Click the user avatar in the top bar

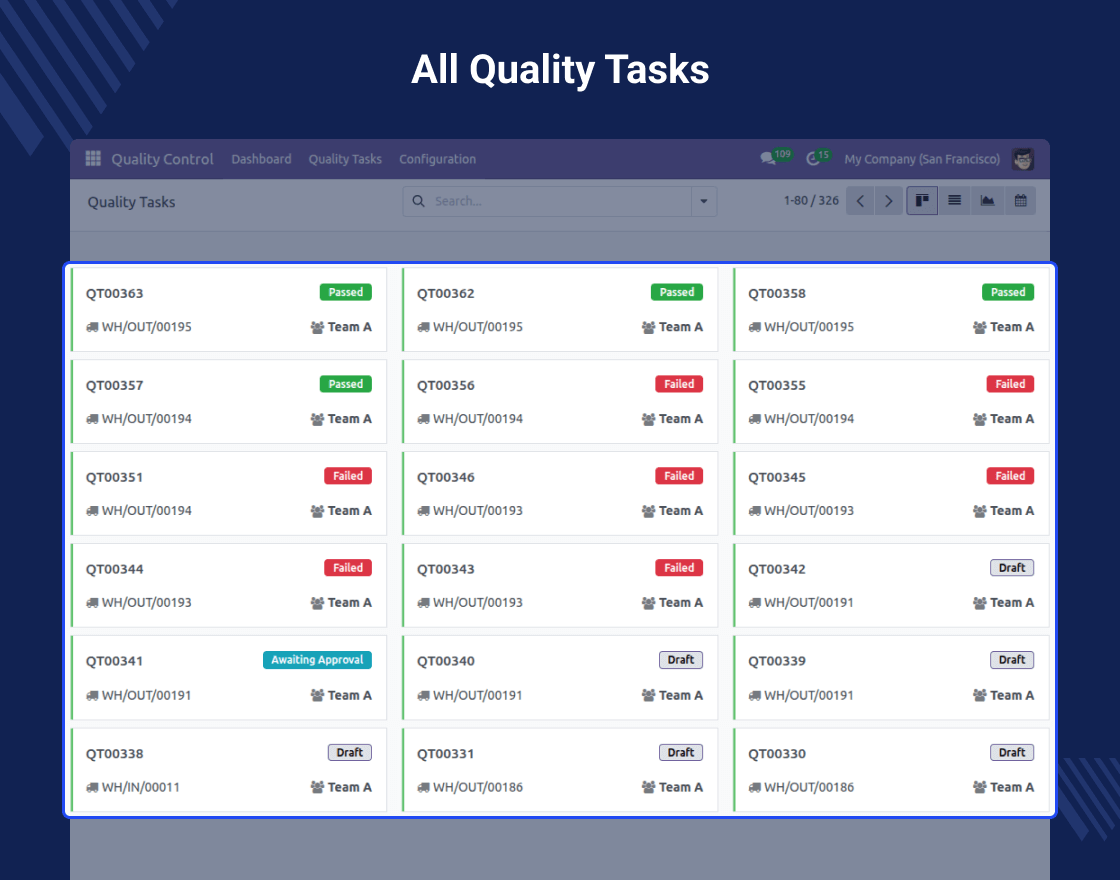(x=1022, y=159)
